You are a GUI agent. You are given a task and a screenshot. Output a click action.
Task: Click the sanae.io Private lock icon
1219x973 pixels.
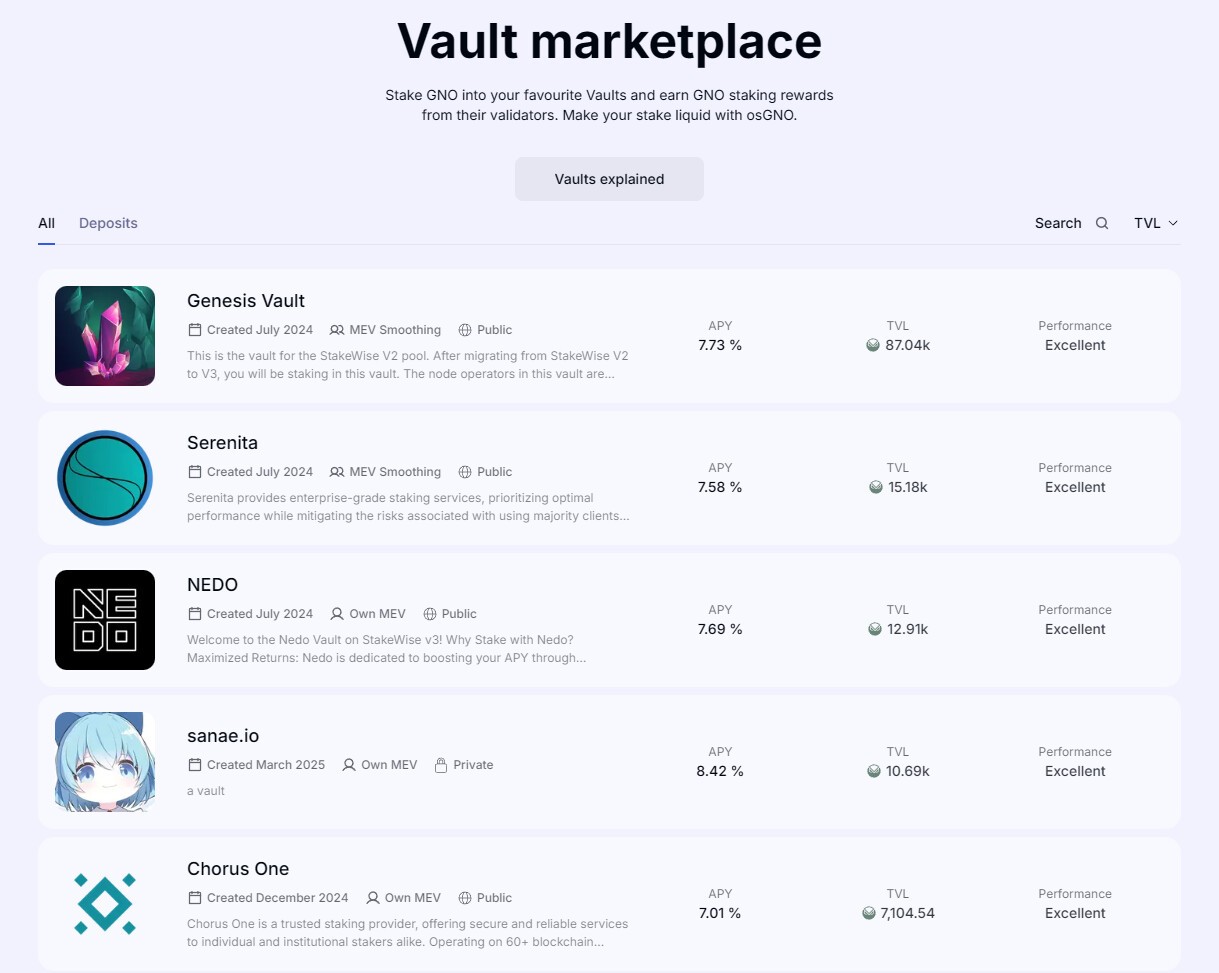coord(440,765)
